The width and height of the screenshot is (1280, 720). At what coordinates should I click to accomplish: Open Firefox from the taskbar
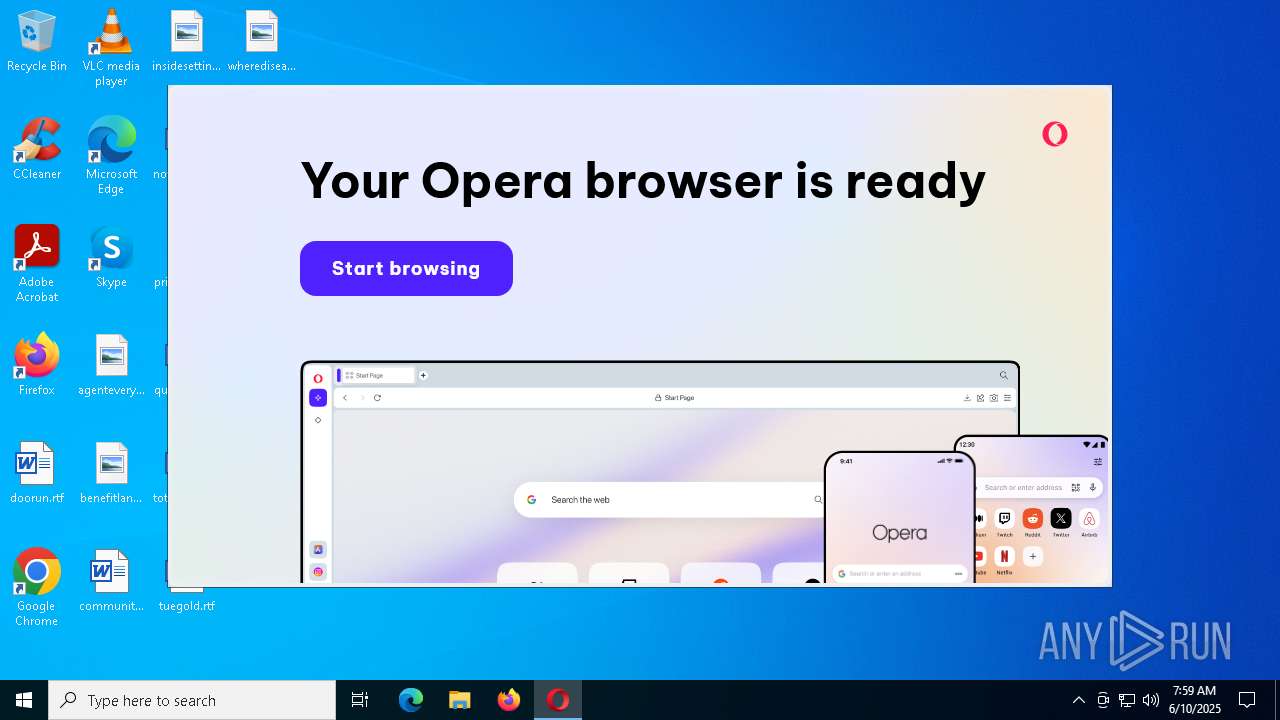(x=509, y=700)
